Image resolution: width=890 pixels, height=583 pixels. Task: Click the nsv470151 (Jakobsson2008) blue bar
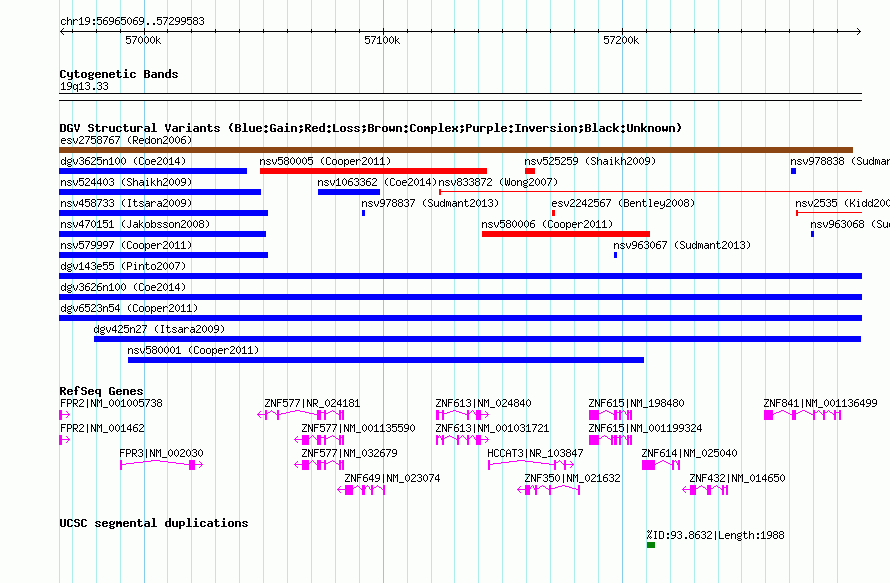click(x=162, y=234)
